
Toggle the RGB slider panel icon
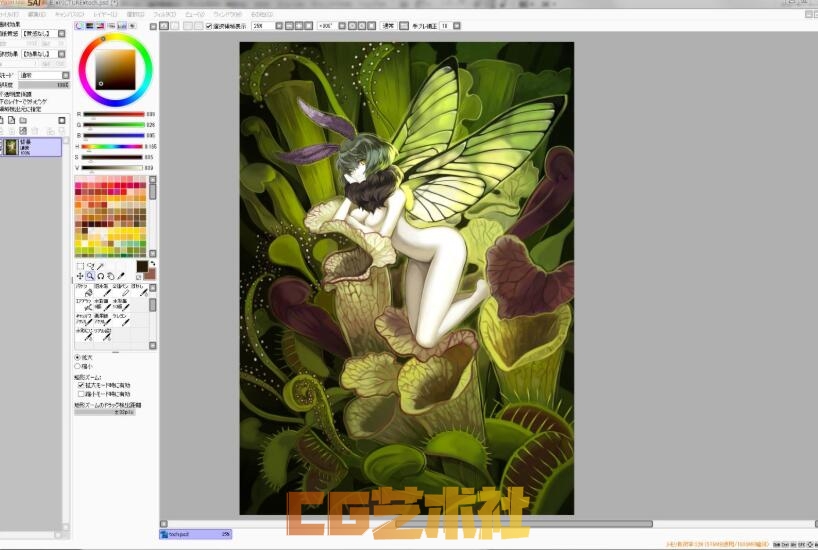tap(90, 26)
